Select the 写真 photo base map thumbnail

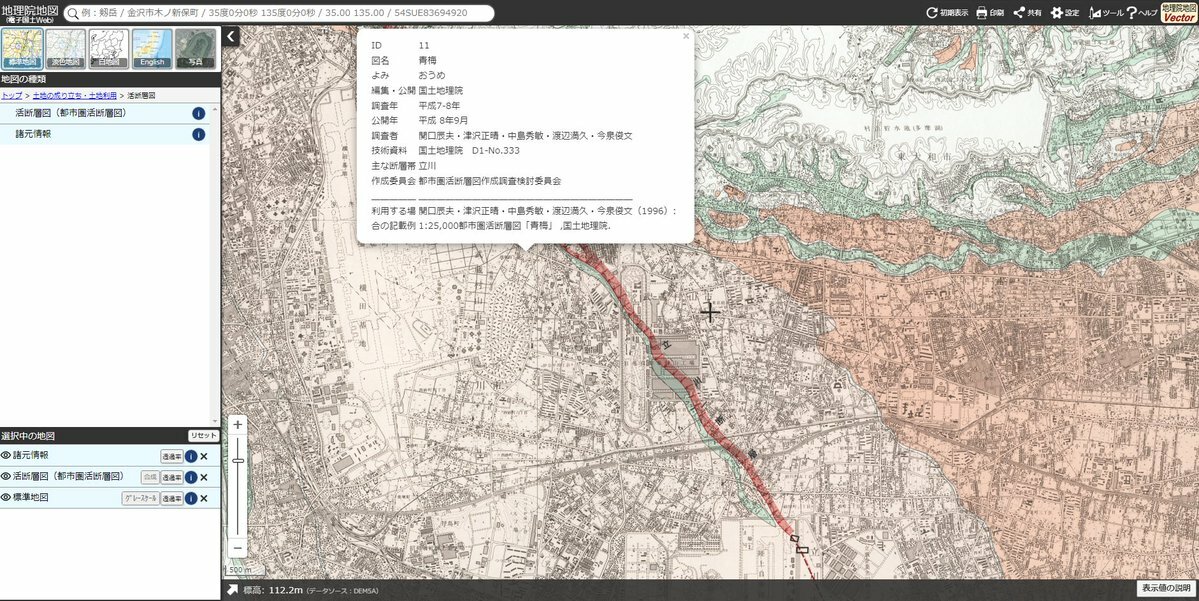(x=195, y=48)
